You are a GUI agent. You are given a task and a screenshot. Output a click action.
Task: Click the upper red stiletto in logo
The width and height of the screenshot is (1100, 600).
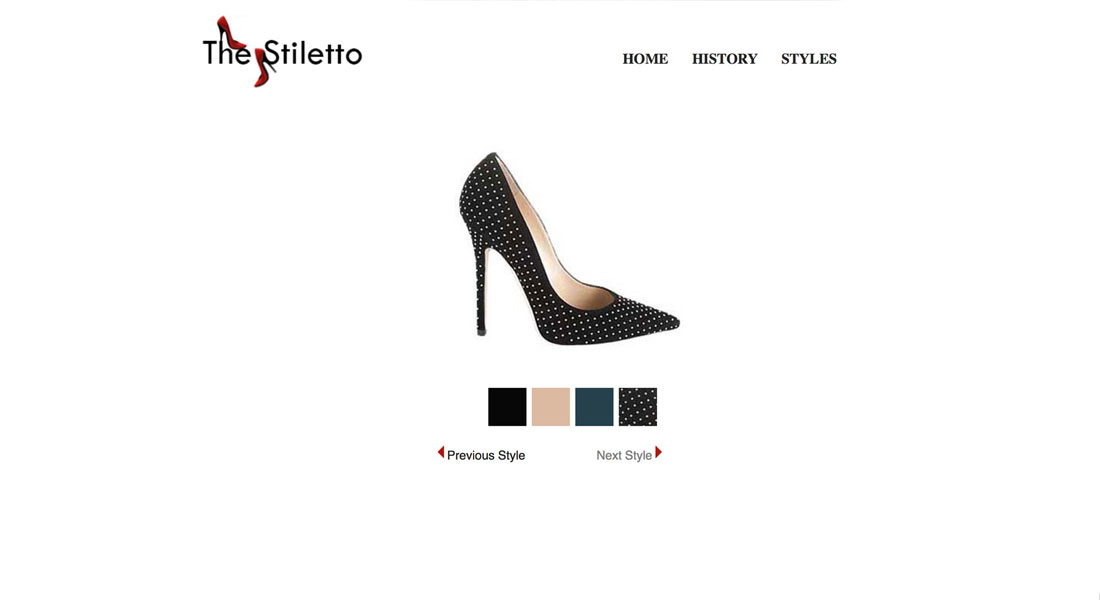coord(230,33)
